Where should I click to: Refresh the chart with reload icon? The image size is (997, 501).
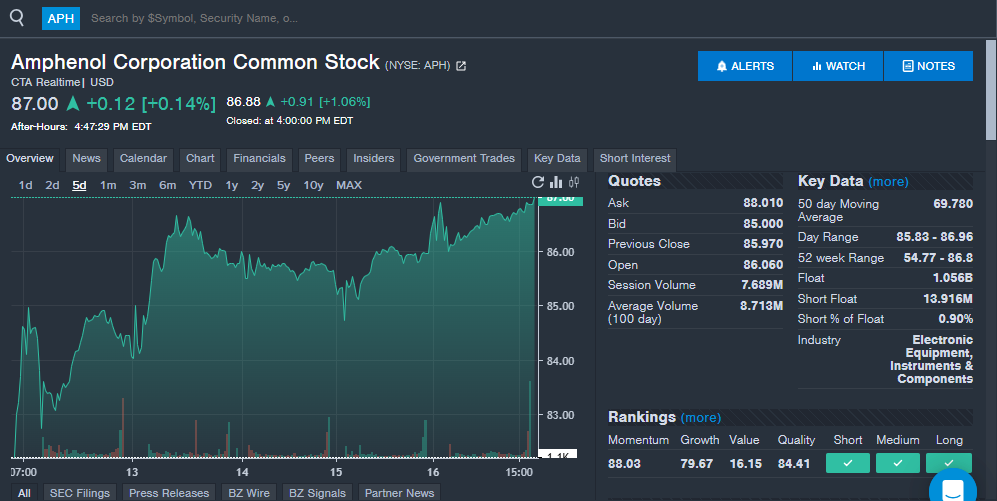click(538, 182)
